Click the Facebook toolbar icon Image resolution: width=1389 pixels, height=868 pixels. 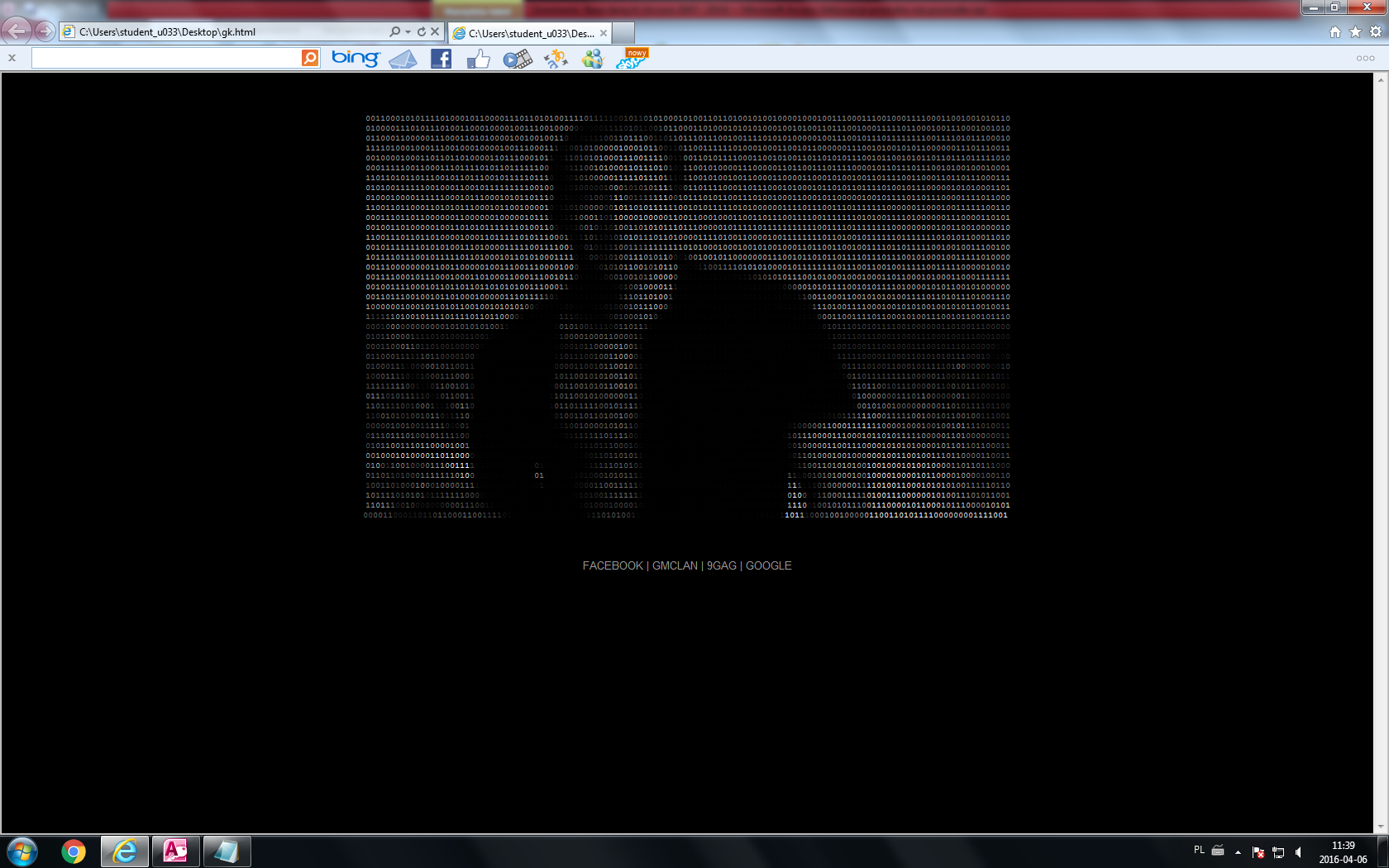(441, 59)
